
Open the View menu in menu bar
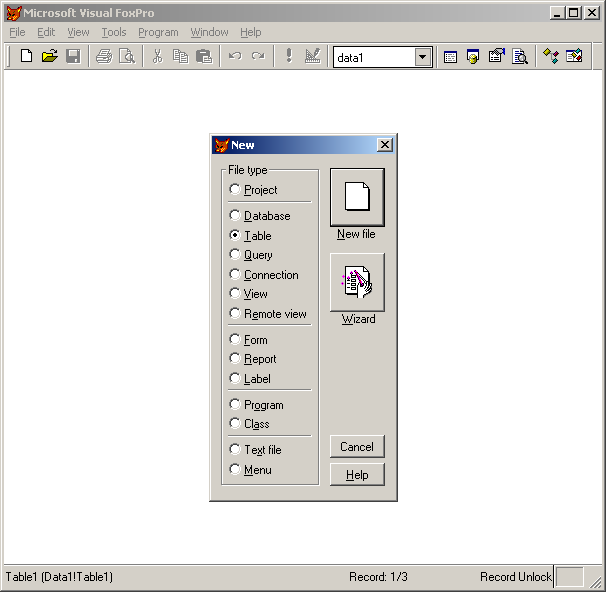(78, 32)
